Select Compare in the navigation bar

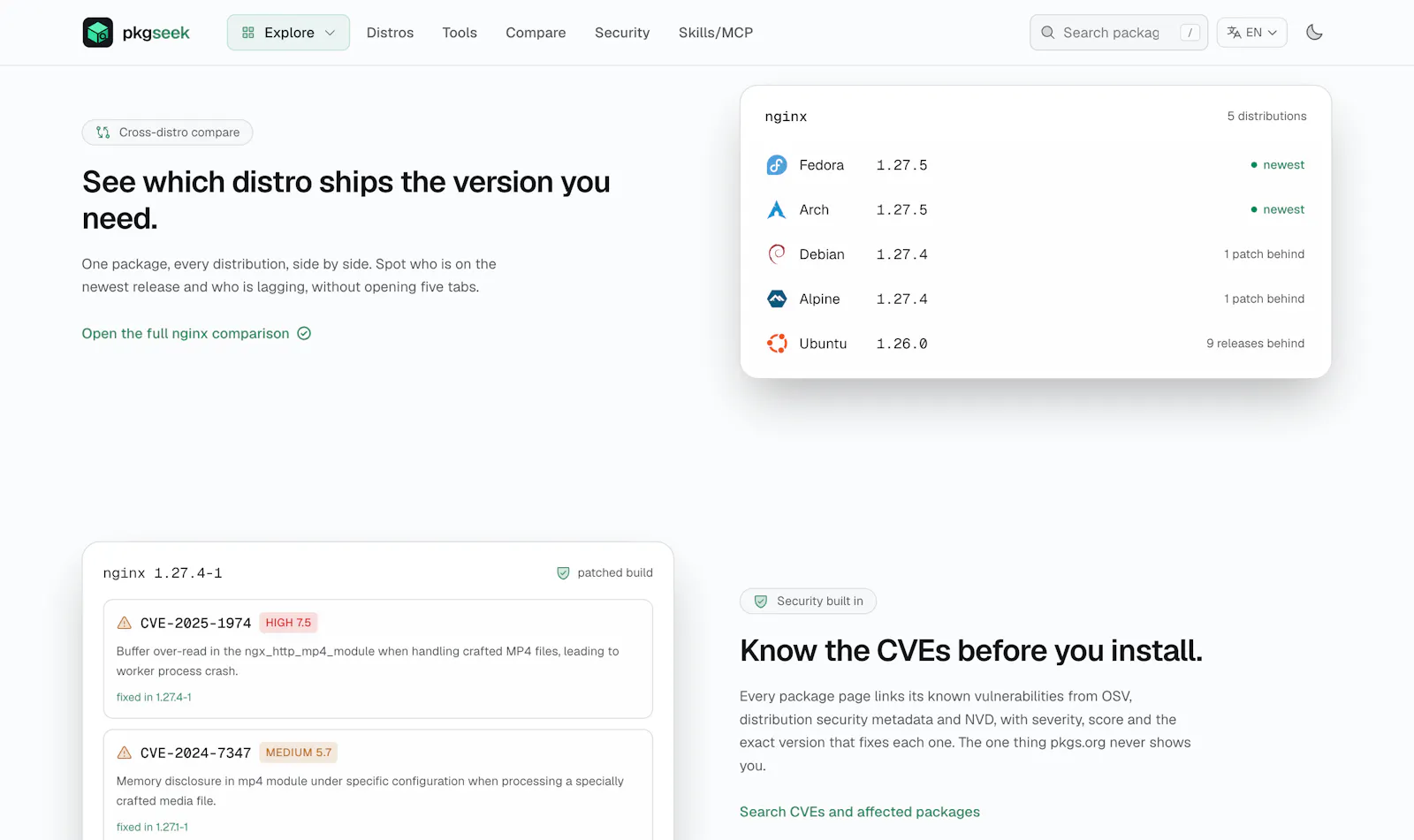[536, 33]
